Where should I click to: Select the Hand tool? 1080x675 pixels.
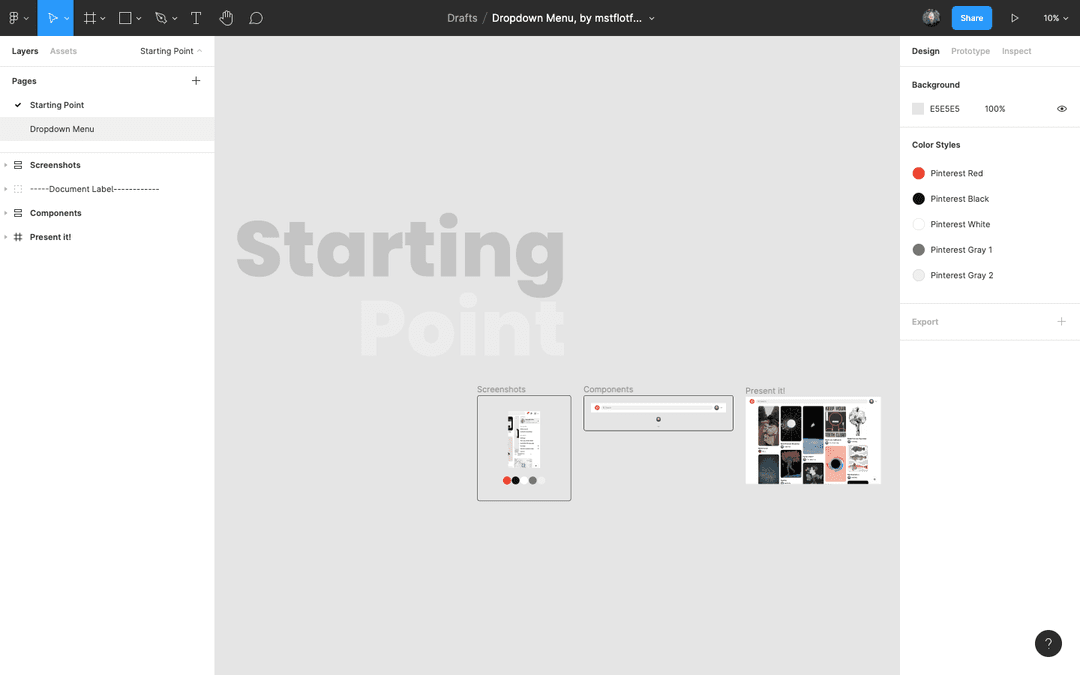[x=226, y=17]
